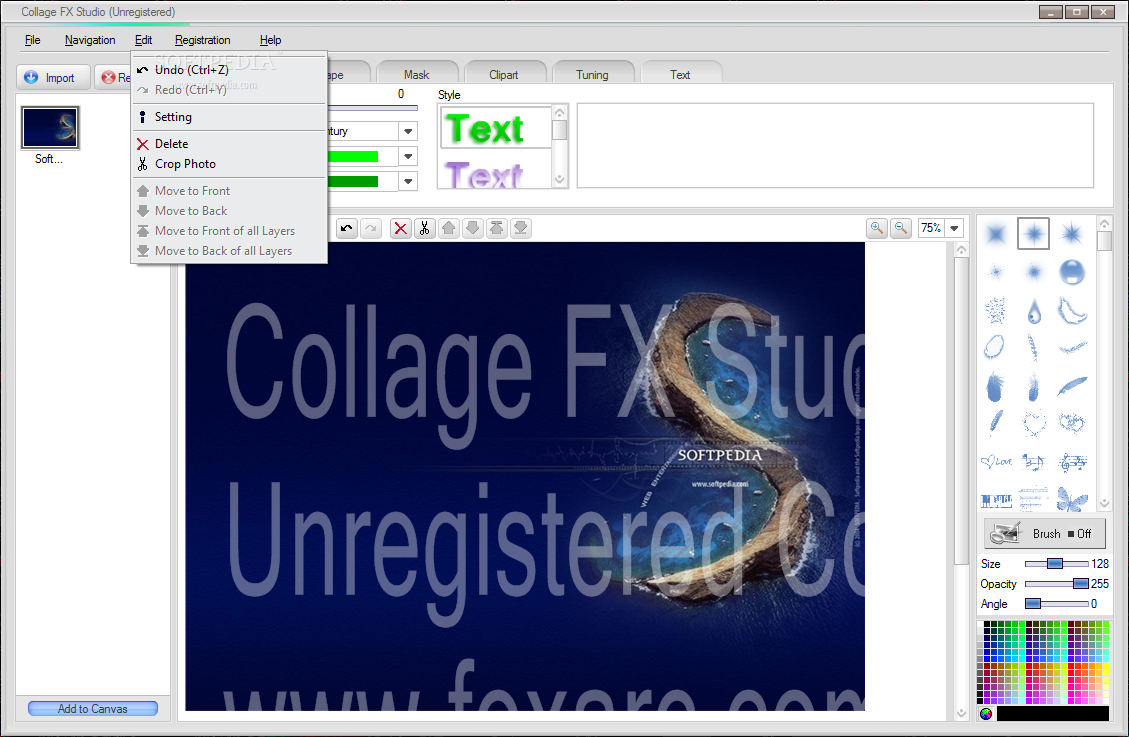Click the canvas vertical scroll up arrow
The height and width of the screenshot is (737, 1129).
[961, 250]
